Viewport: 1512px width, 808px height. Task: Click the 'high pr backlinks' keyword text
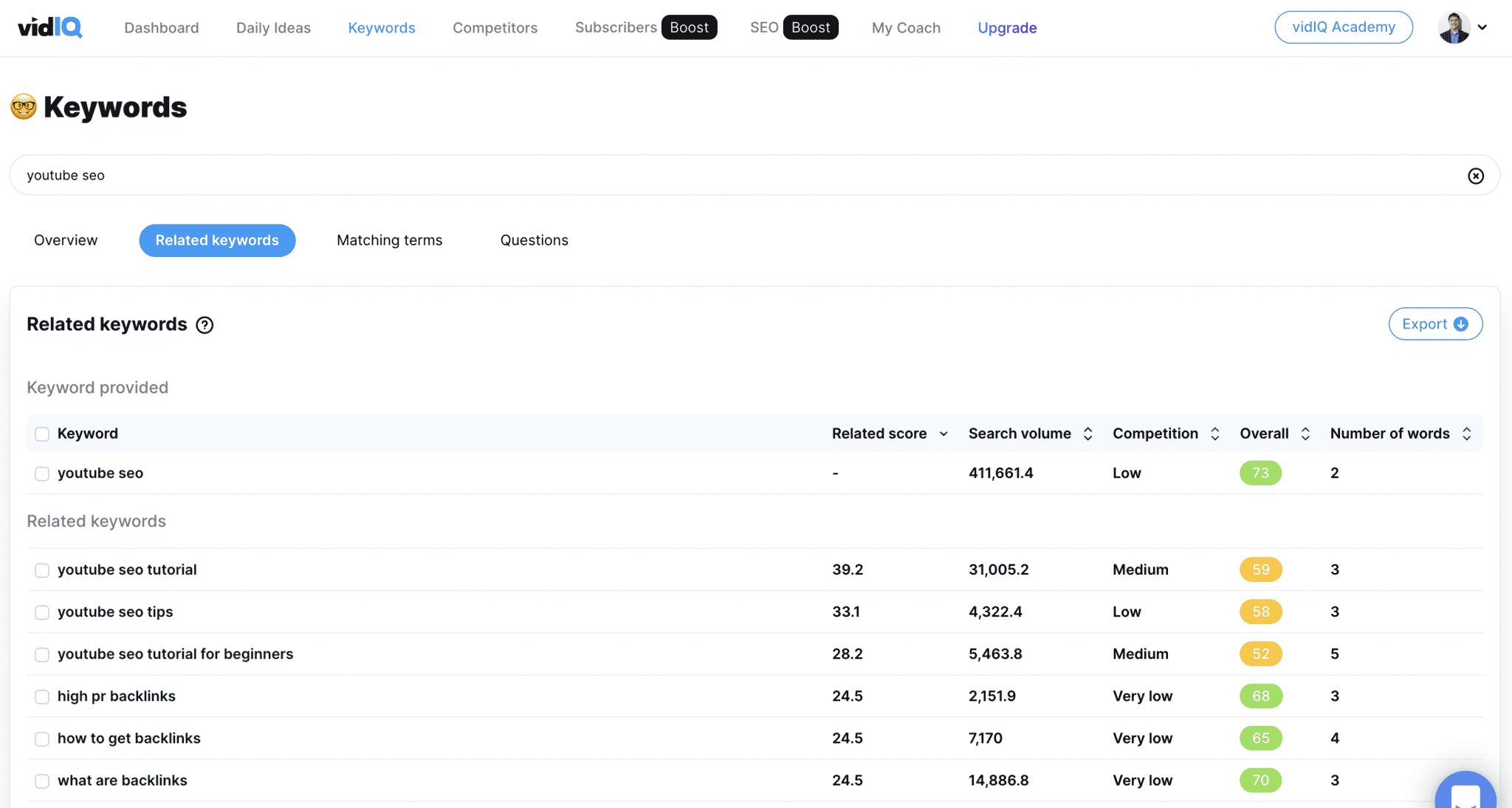point(117,696)
